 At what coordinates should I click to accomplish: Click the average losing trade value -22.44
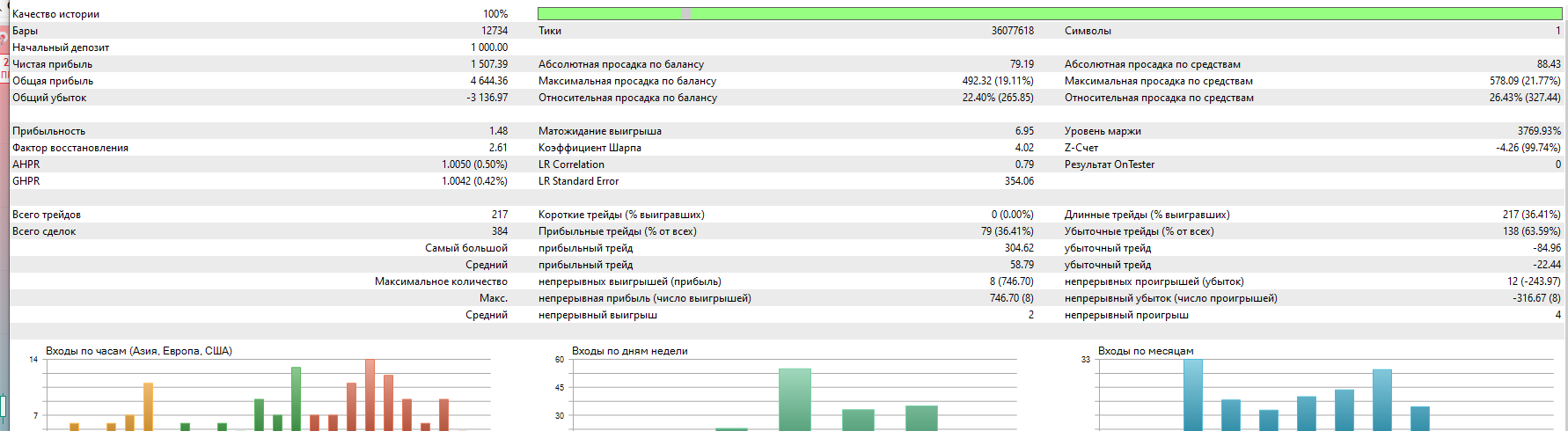pos(1547,265)
